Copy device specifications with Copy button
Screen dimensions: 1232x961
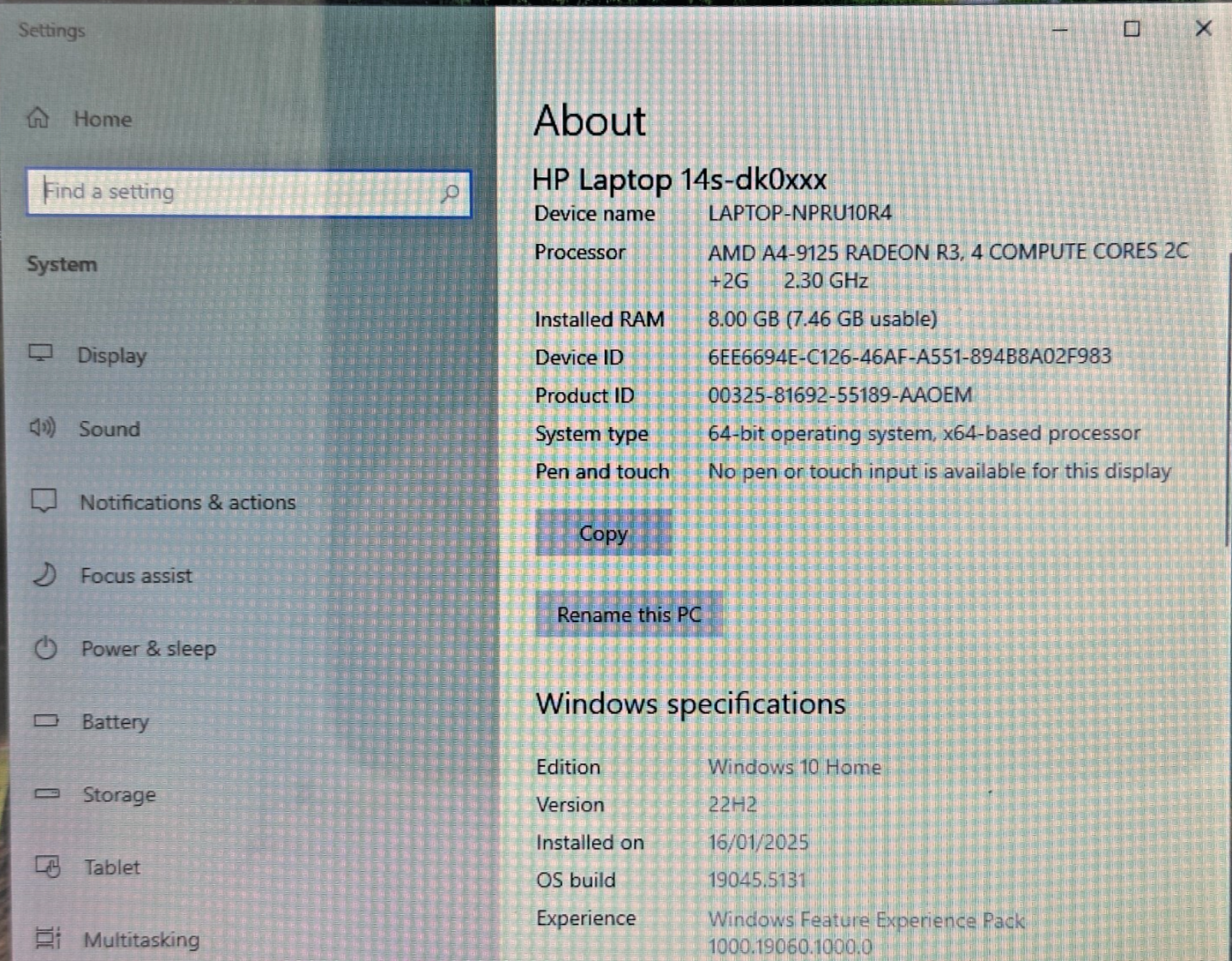point(604,532)
